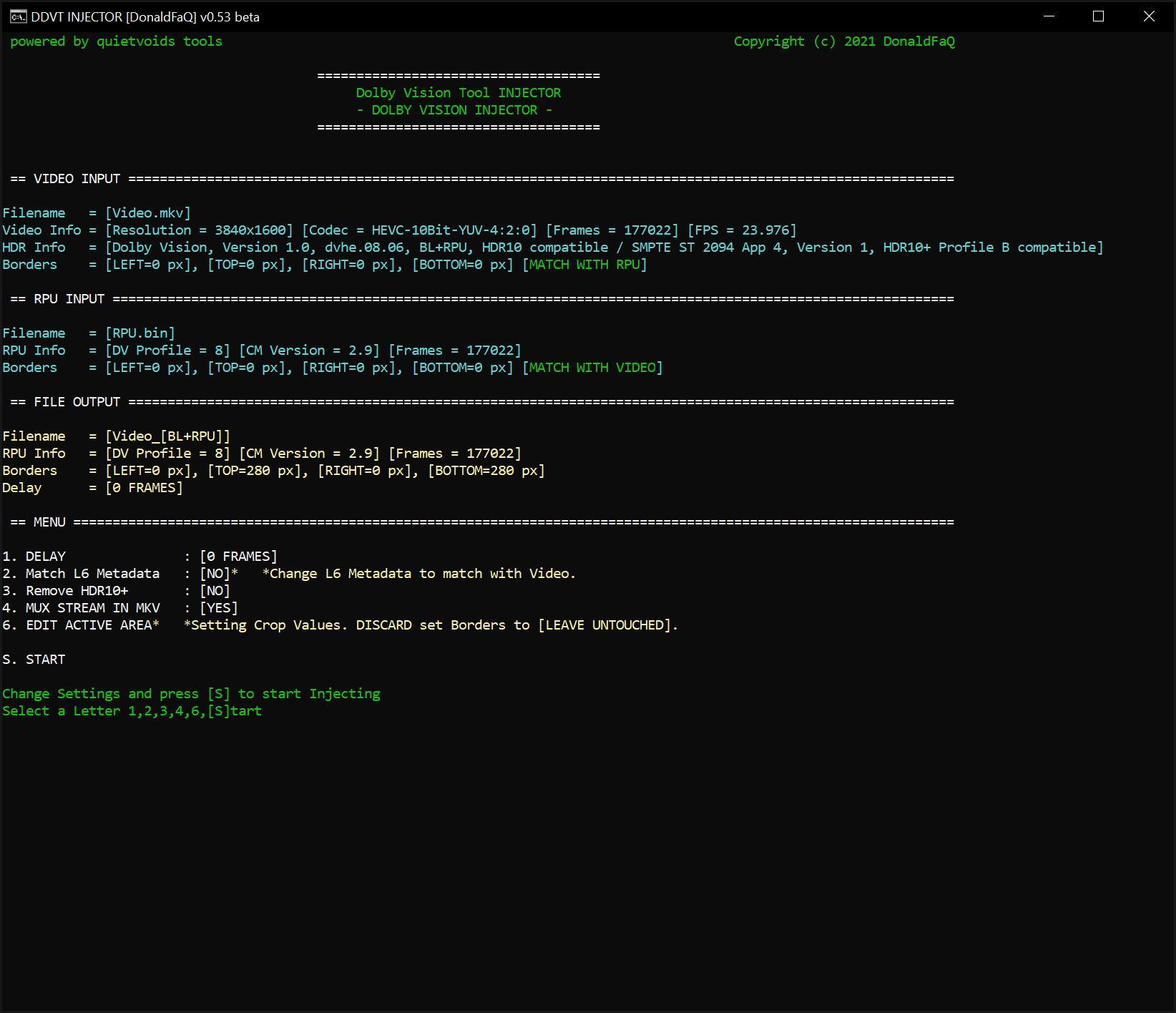Click the '[0 FRAMES]' value next to DELAY in menu
Viewport: 1176px width, 1013px height.
coord(238,557)
